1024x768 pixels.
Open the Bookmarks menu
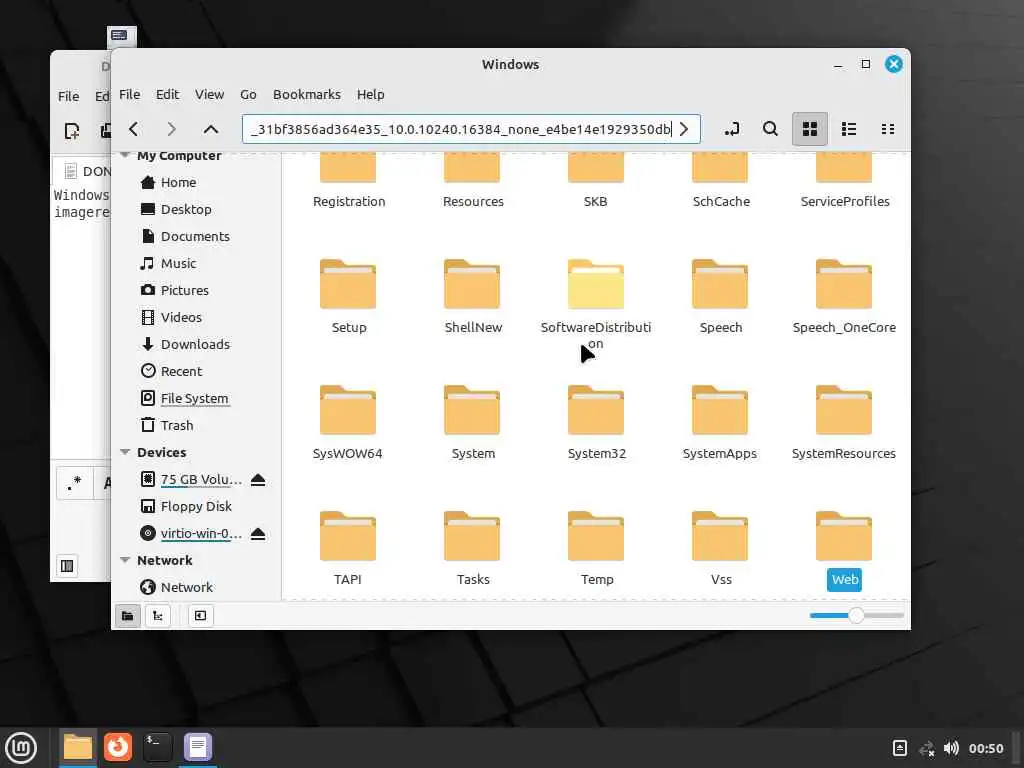point(307,95)
